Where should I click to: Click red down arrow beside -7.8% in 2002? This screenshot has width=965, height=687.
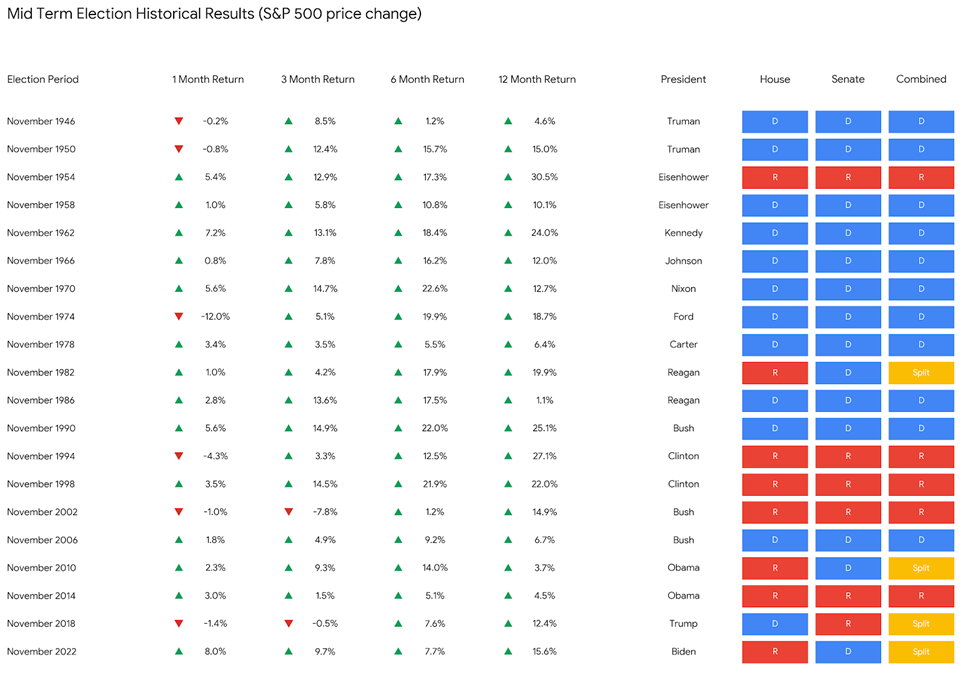288,512
